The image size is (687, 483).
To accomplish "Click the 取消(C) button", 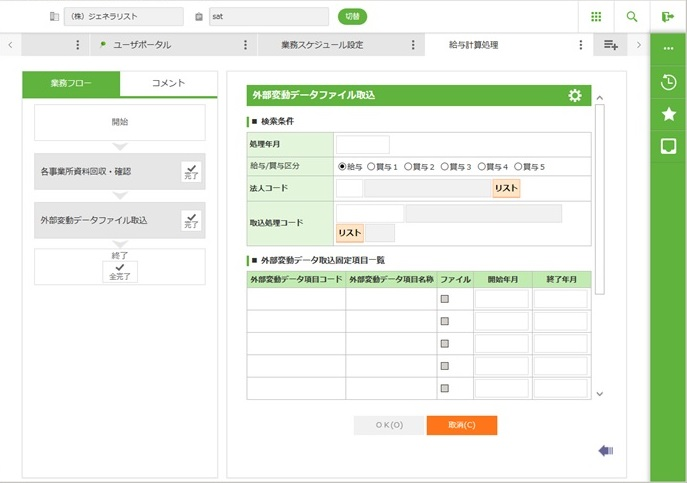I will tap(461, 425).
